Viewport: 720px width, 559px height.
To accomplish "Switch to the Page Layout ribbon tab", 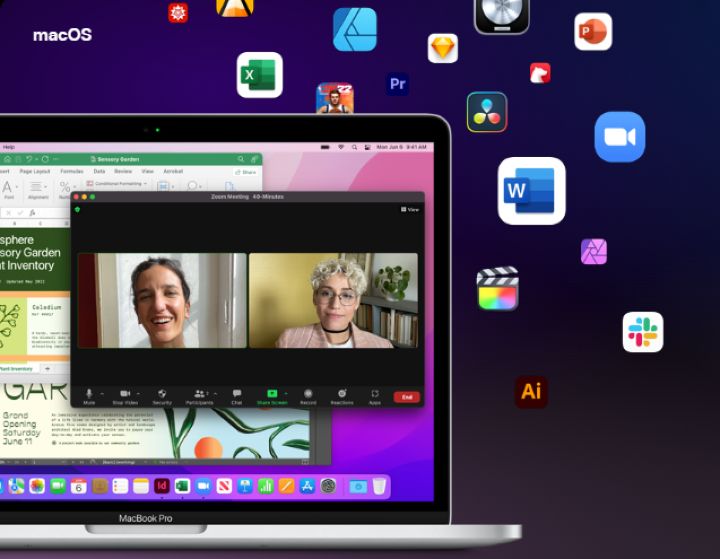I will coord(35,171).
